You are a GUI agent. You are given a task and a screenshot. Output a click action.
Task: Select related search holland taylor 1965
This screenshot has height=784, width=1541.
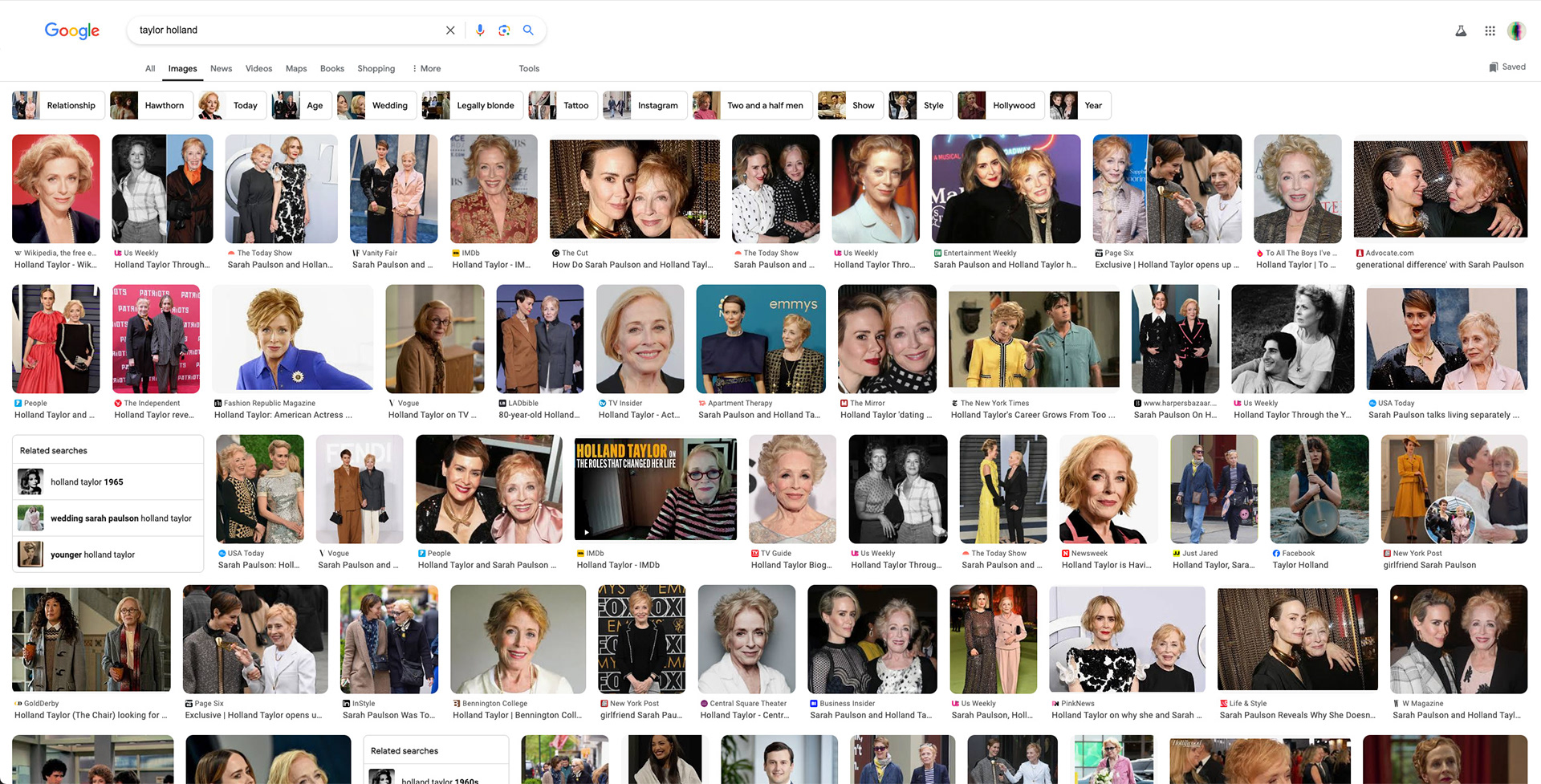point(108,481)
